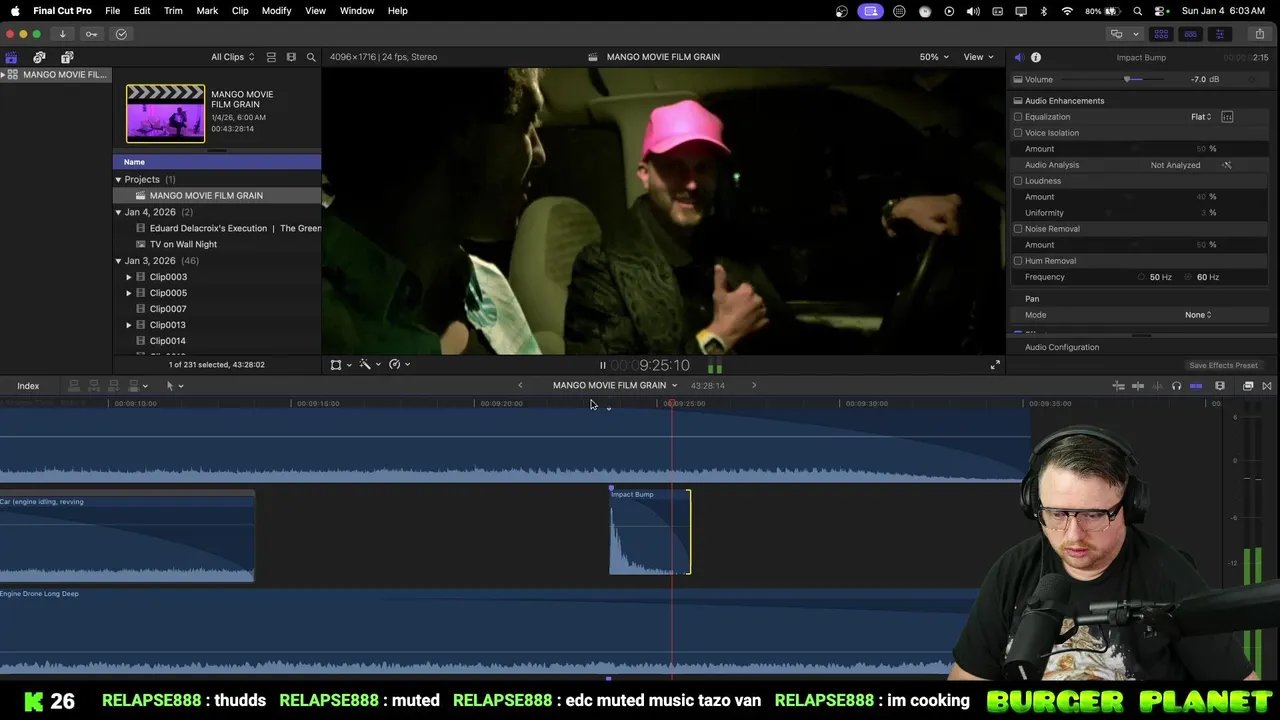Open the Keyword Editor key icon
The image size is (1280, 720).
tap(91, 34)
